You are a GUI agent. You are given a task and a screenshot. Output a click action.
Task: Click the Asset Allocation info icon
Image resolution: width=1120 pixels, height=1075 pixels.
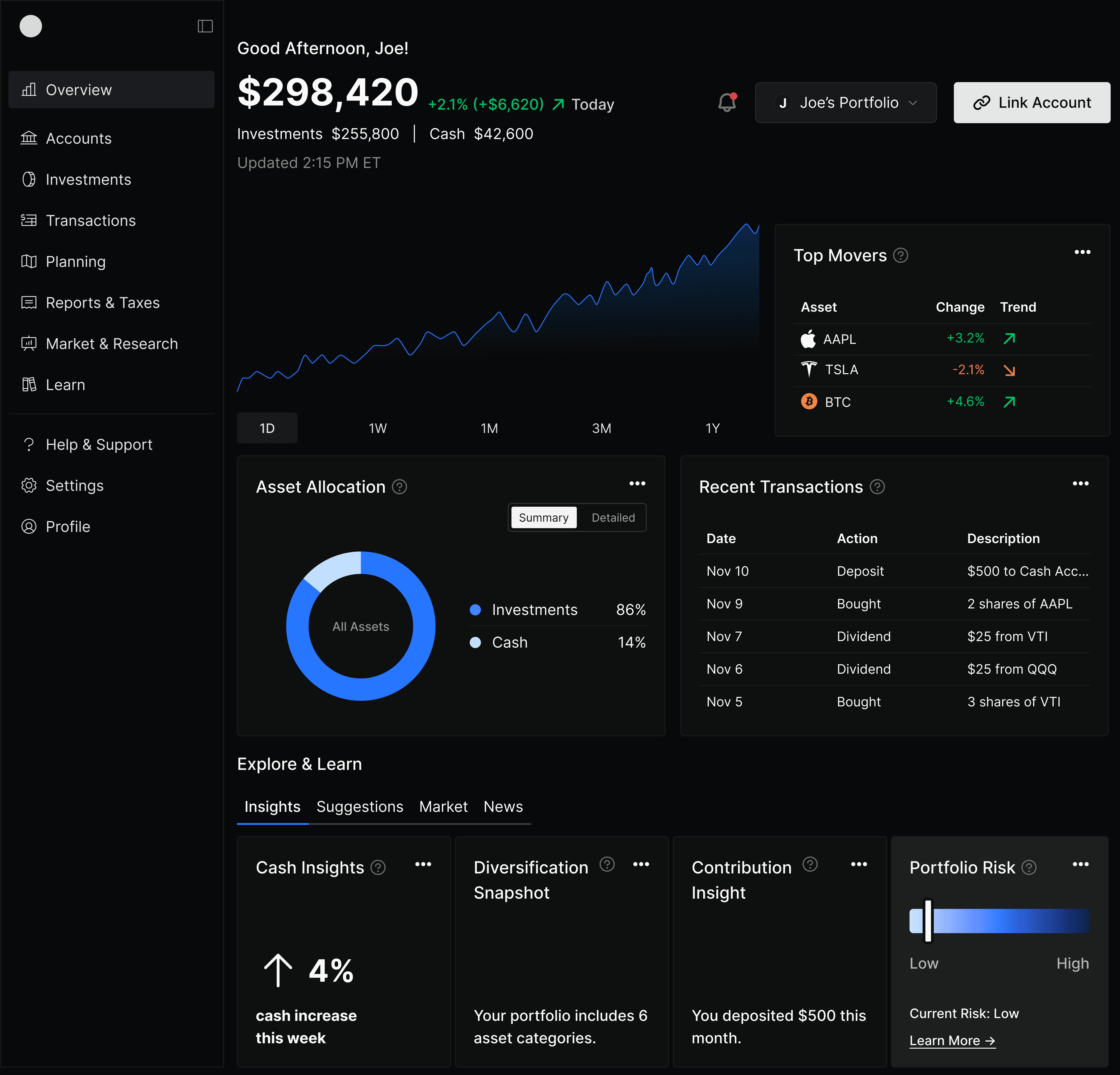pos(399,487)
